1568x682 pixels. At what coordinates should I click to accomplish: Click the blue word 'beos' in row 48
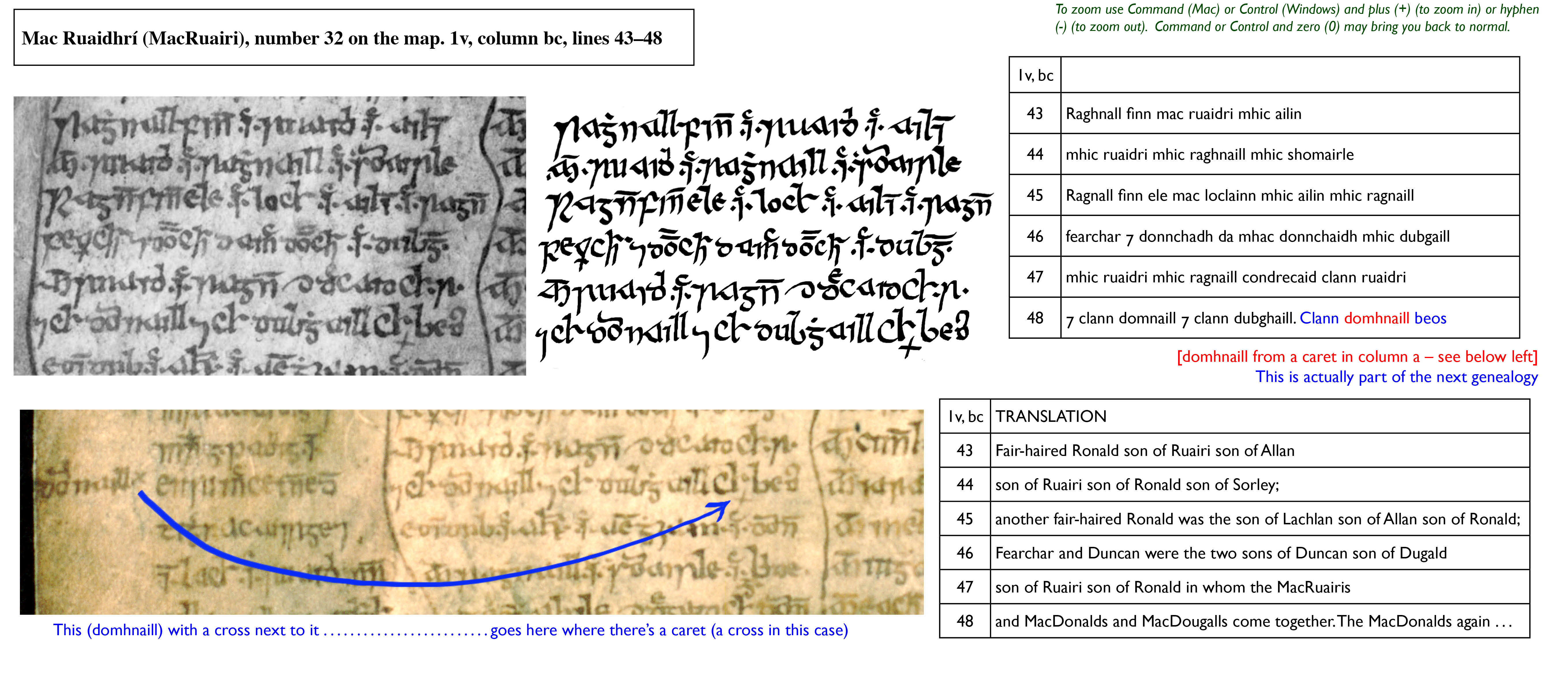click(x=1430, y=318)
